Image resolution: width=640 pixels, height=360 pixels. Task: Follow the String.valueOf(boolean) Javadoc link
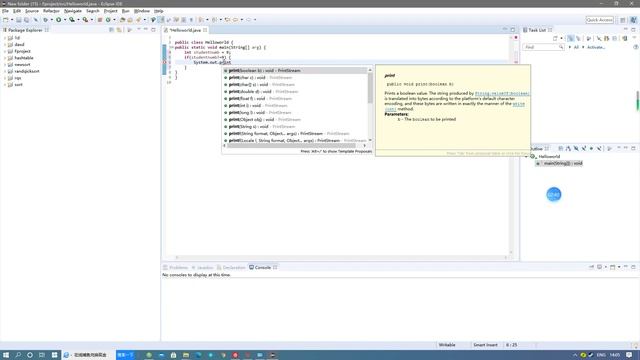click(502, 93)
